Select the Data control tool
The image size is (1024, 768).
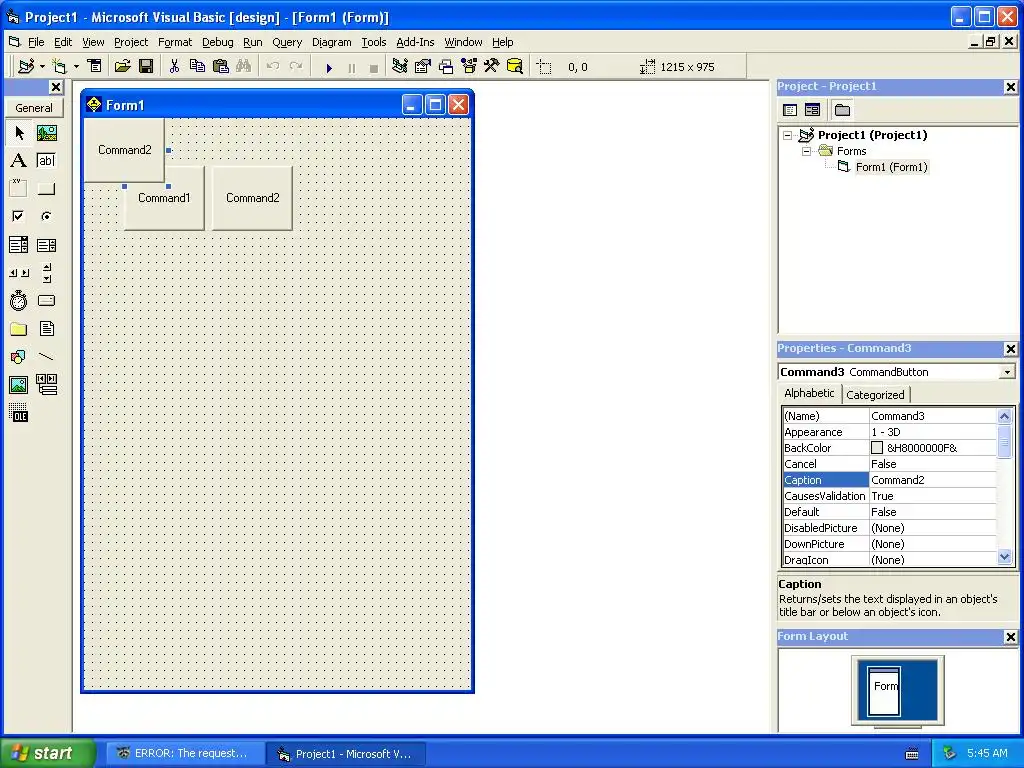coord(46,385)
